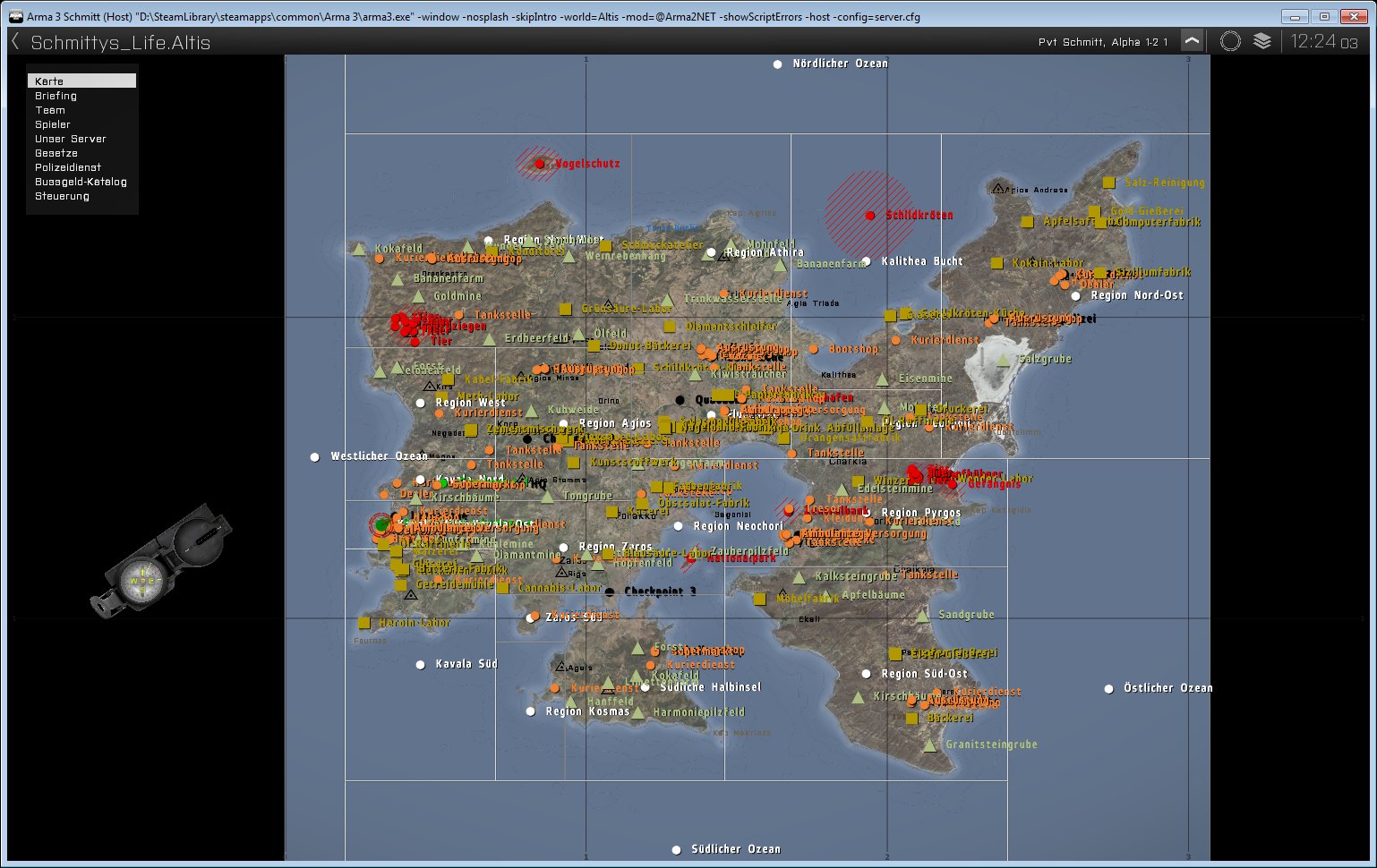Open the Briefing menu entry
This screenshot has width=1377, height=868.
81,96
